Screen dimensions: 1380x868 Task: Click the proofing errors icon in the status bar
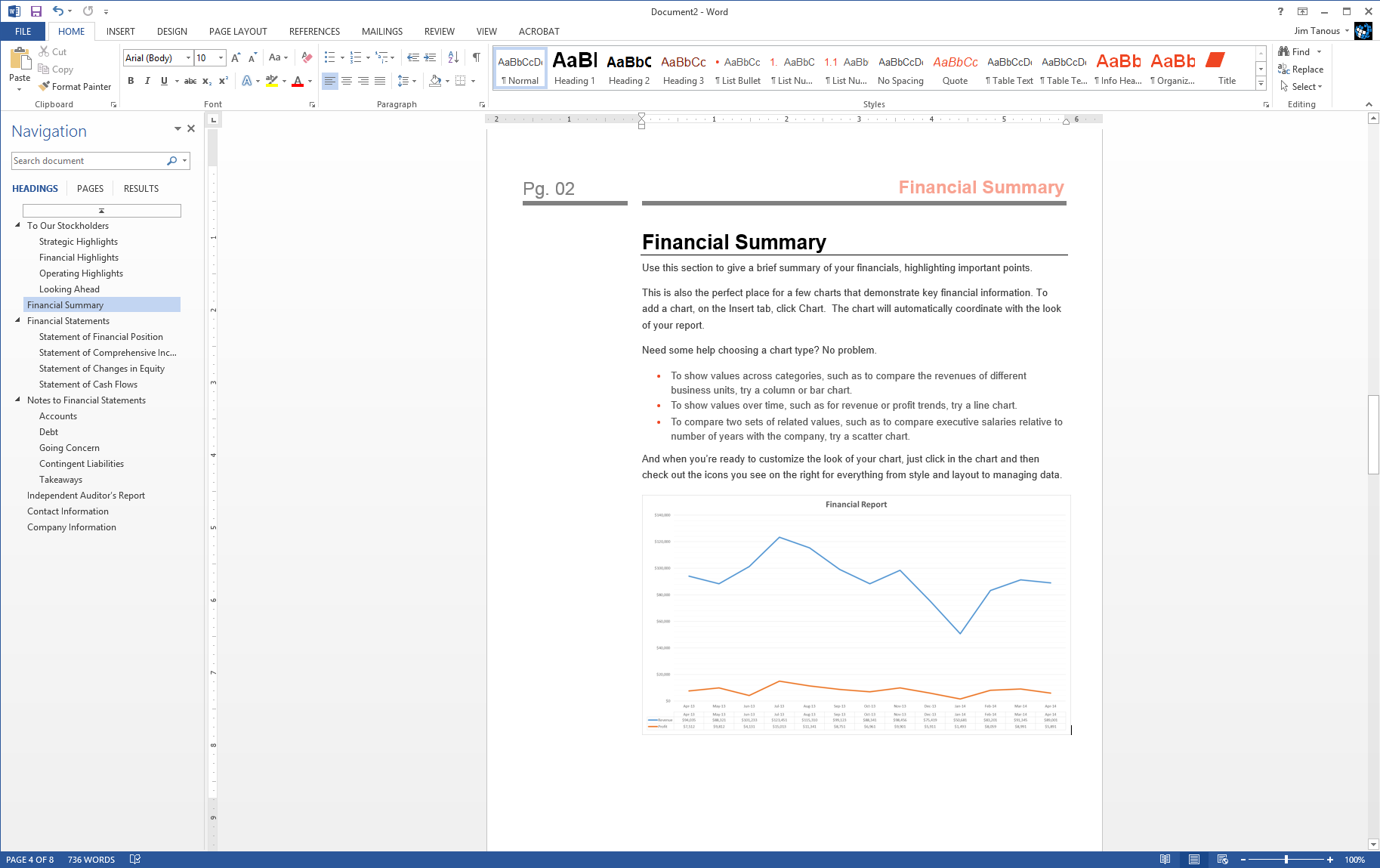point(135,860)
